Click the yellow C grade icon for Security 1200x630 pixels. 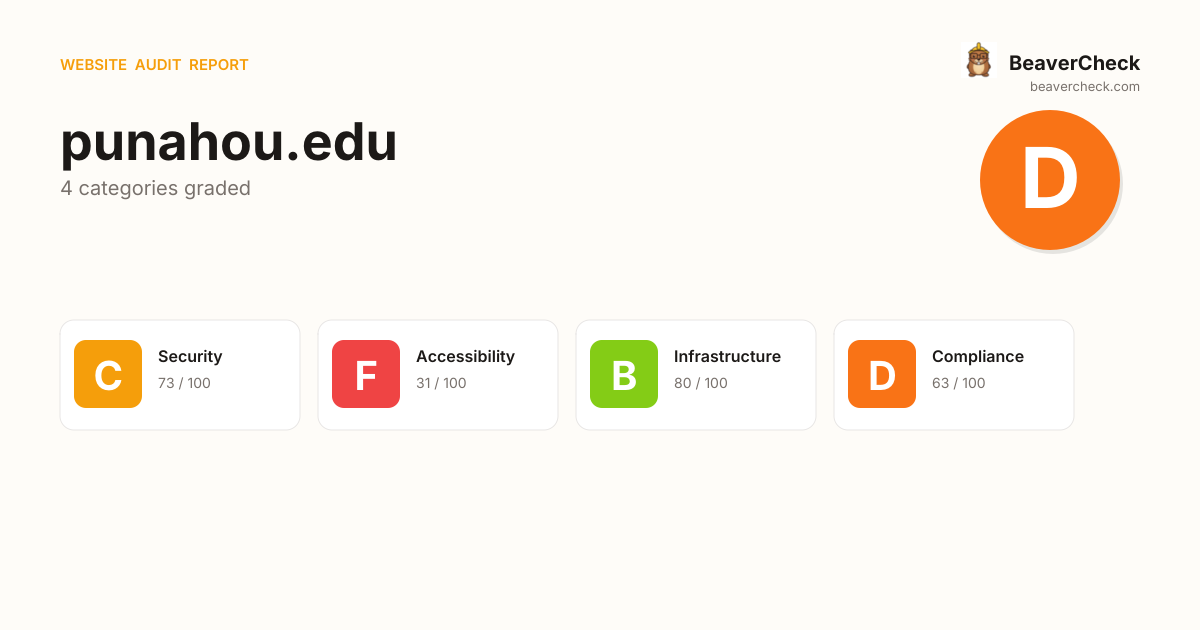click(108, 374)
